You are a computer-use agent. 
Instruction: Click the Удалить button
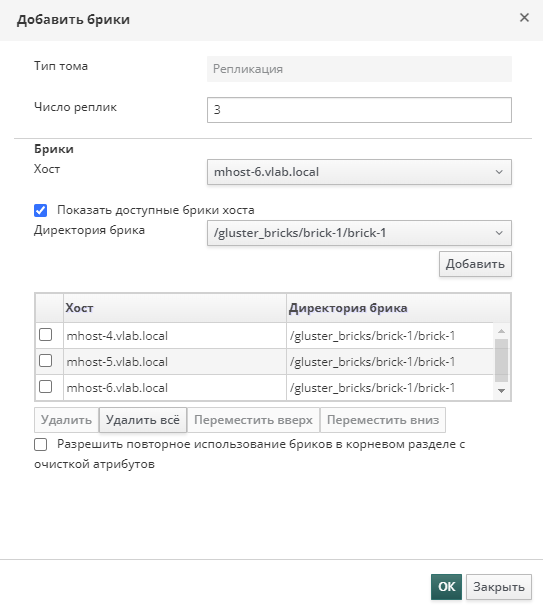point(66,420)
